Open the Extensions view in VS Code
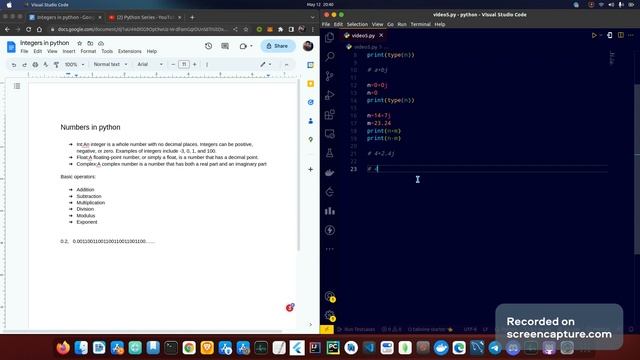Image resolution: width=640 pixels, height=360 pixels. [329, 114]
